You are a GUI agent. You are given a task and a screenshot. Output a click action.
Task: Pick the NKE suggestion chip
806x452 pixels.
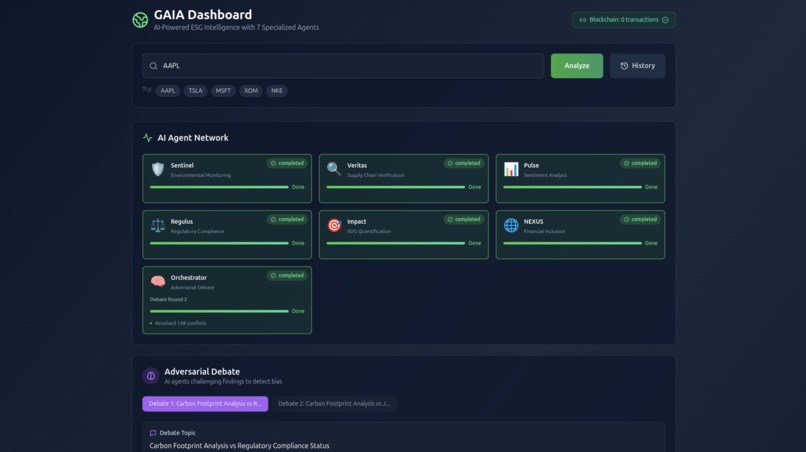click(277, 91)
